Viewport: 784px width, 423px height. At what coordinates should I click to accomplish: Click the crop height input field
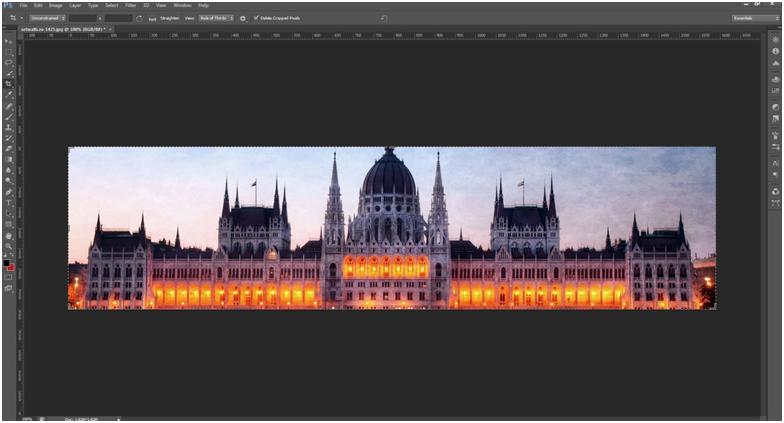pos(118,18)
